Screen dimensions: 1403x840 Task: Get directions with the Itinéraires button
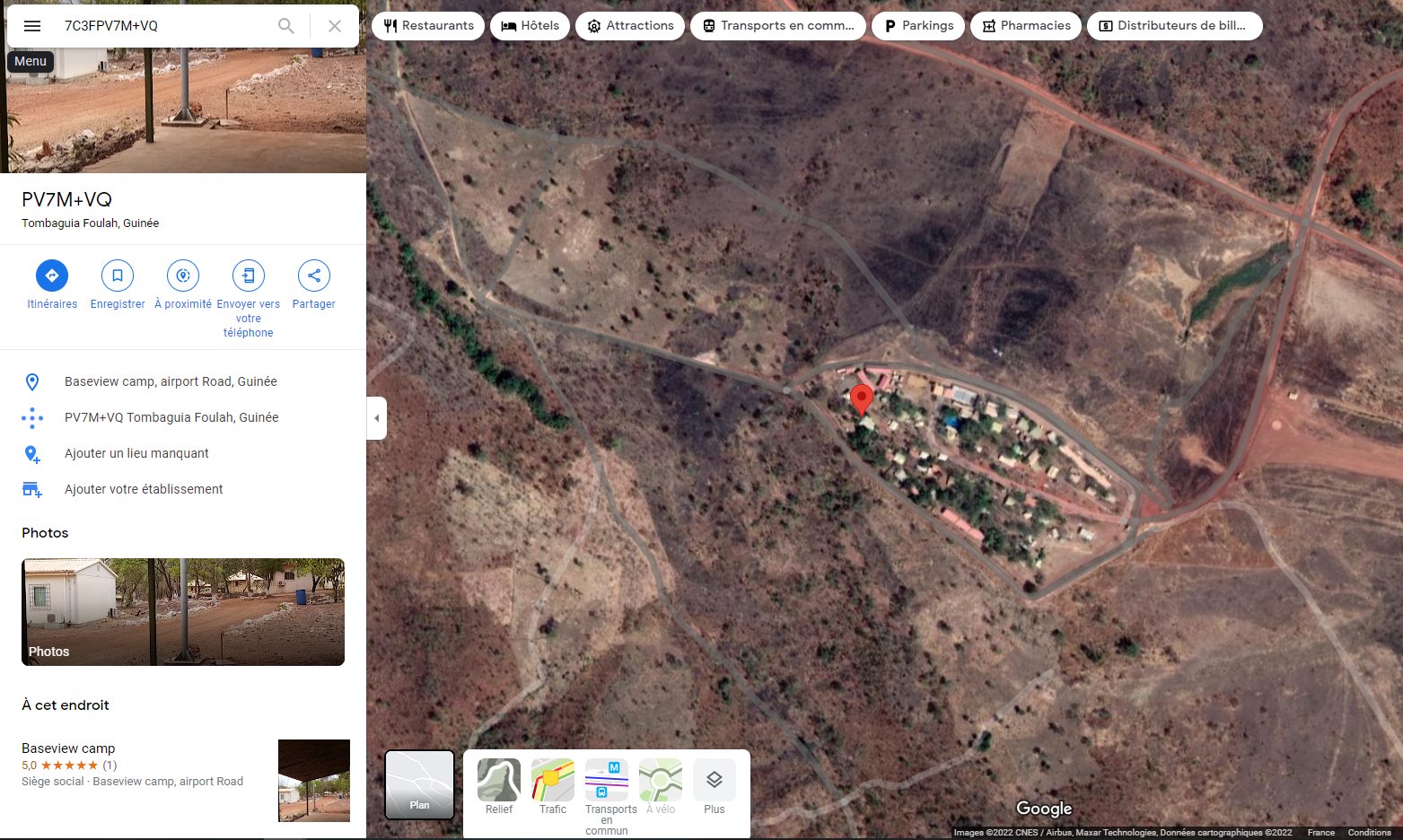(52, 285)
